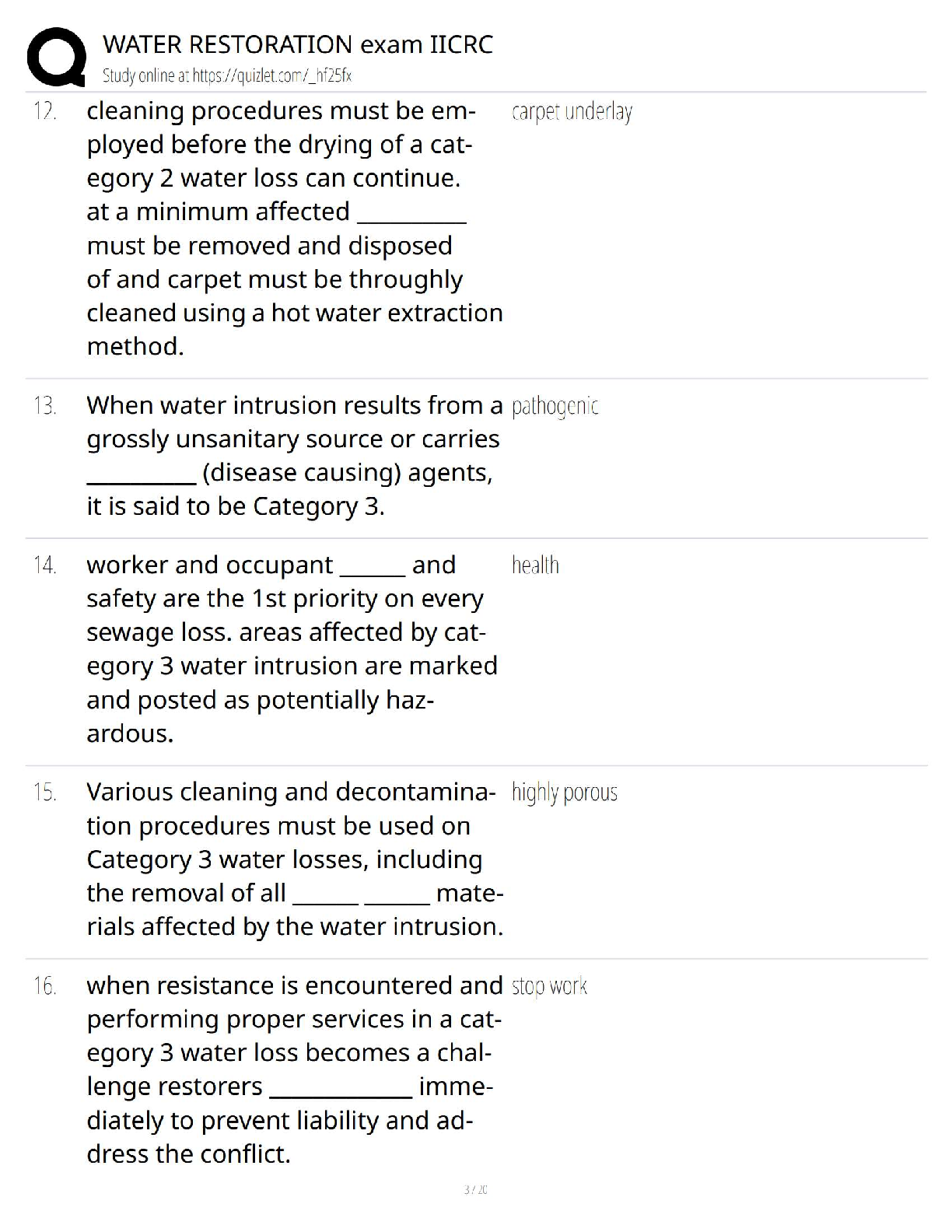Image resolution: width=952 pixels, height=1232 pixels.
Task: Click question number 14
Action: (45, 565)
